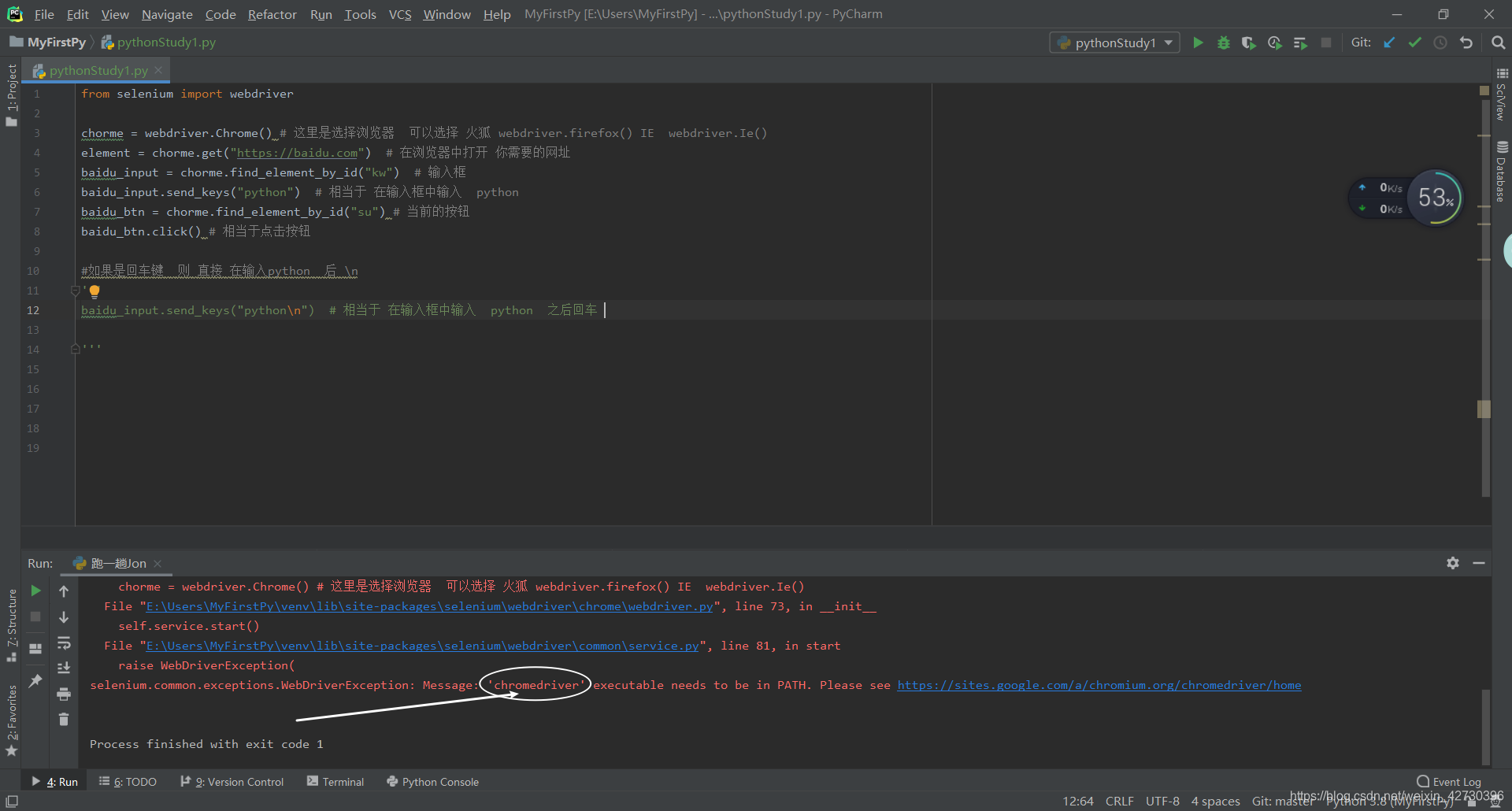
Task: Open the Navigate menu
Action: pyautogui.click(x=167, y=14)
